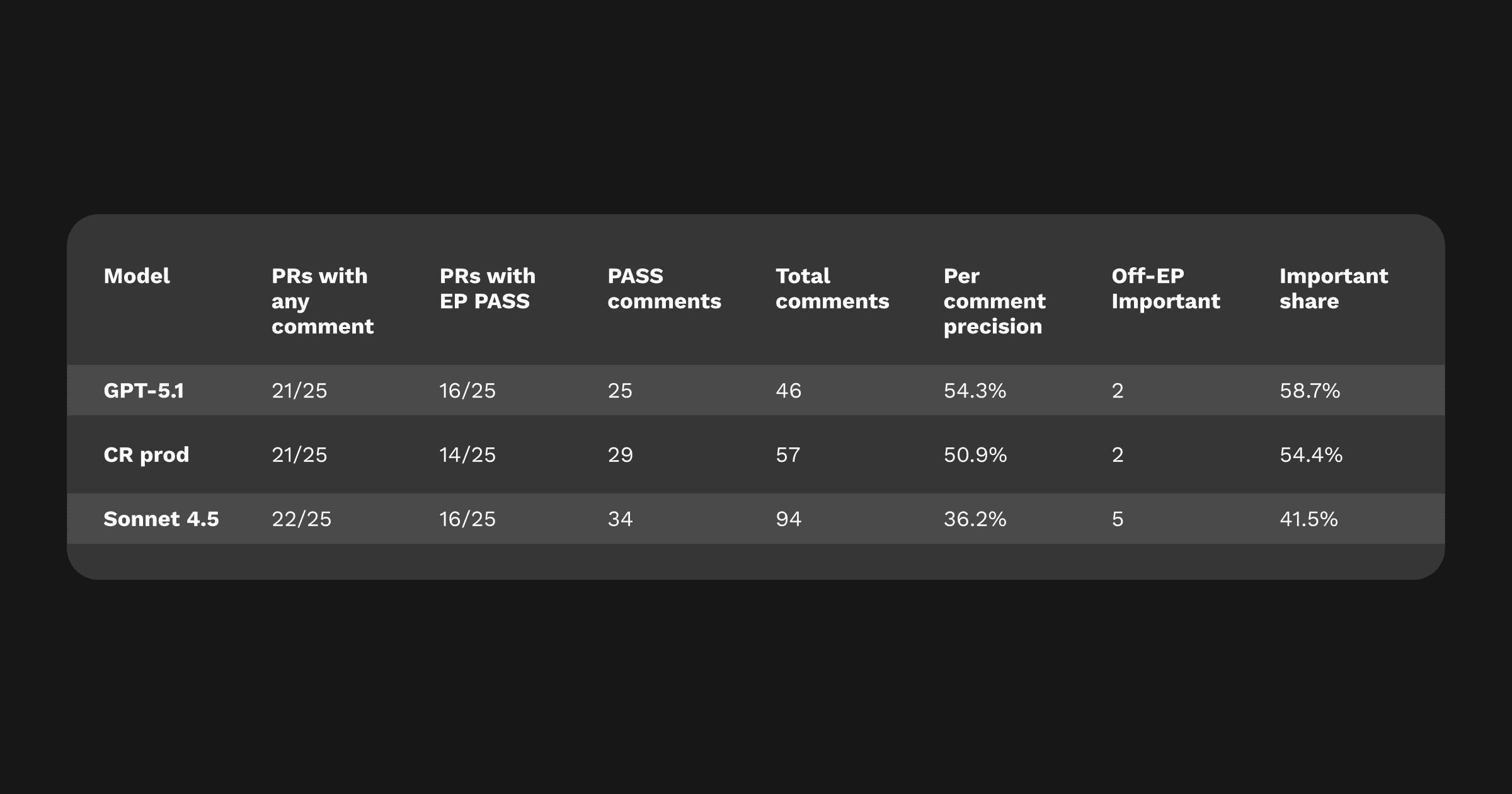Click the 36.2% precision cell

point(975,519)
